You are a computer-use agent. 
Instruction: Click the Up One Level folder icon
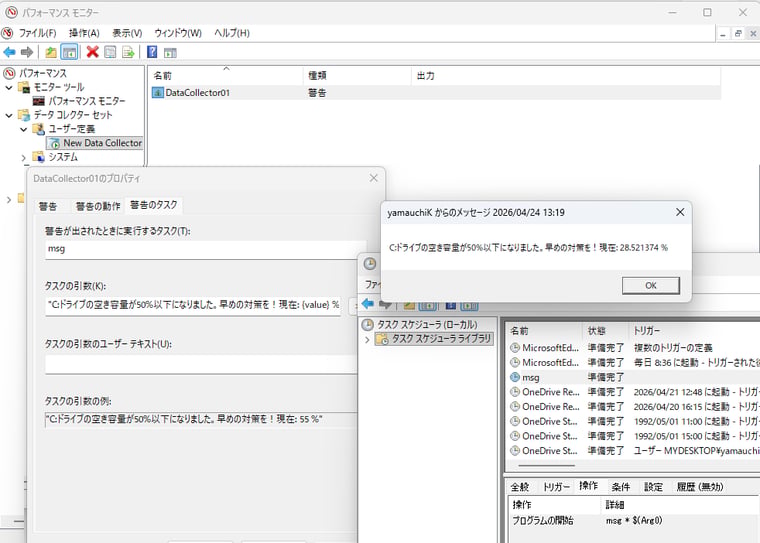coord(51,52)
